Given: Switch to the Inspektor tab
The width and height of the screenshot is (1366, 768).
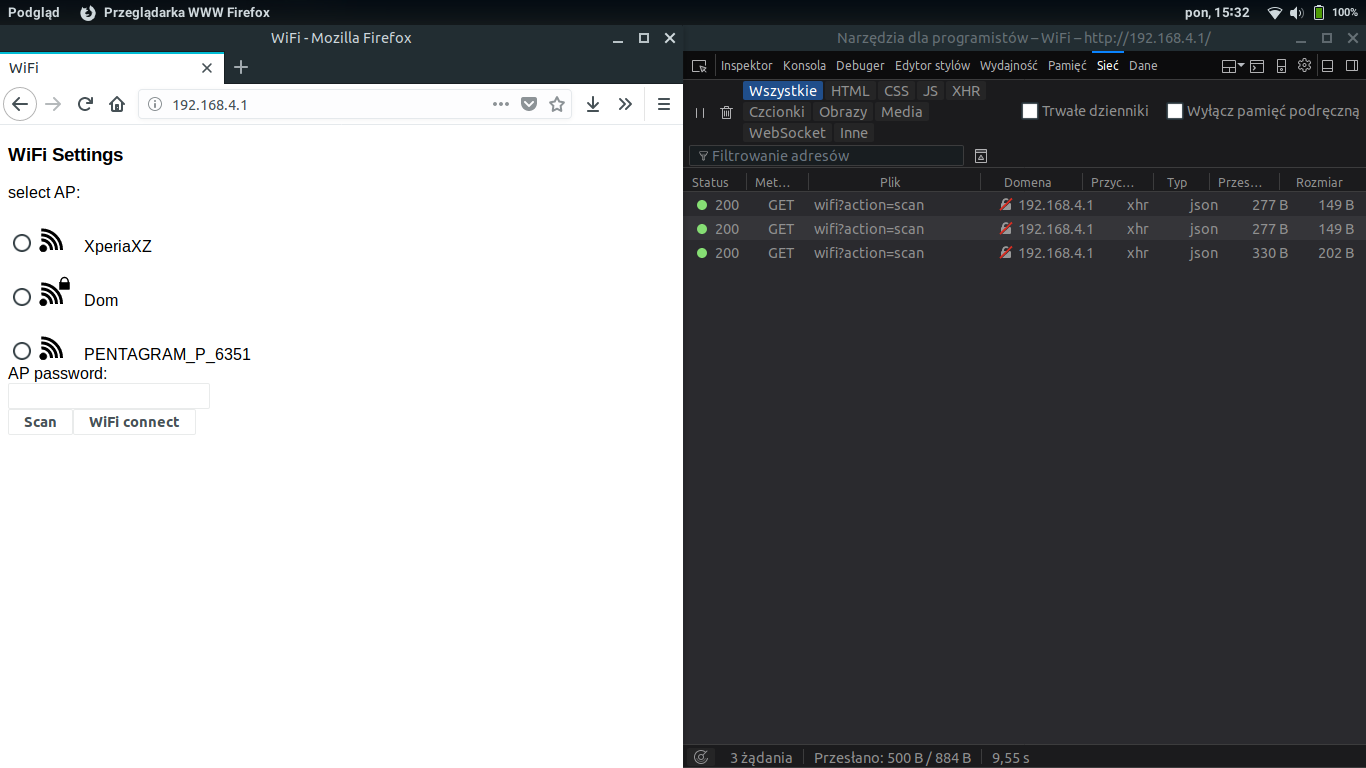Looking at the screenshot, I should tap(747, 66).
